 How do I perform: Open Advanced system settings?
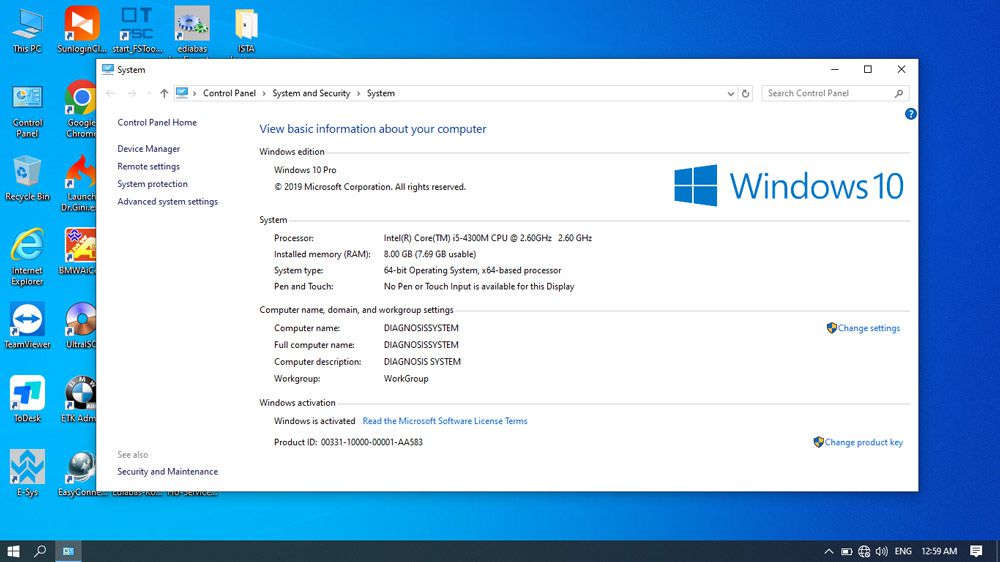tap(168, 202)
